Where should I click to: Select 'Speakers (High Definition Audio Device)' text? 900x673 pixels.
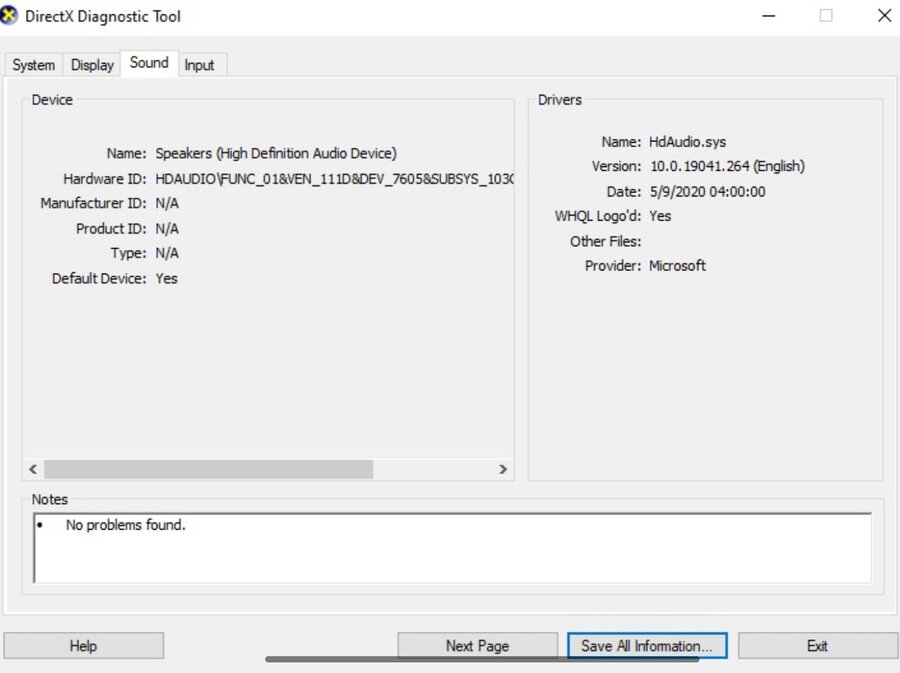[276, 153]
